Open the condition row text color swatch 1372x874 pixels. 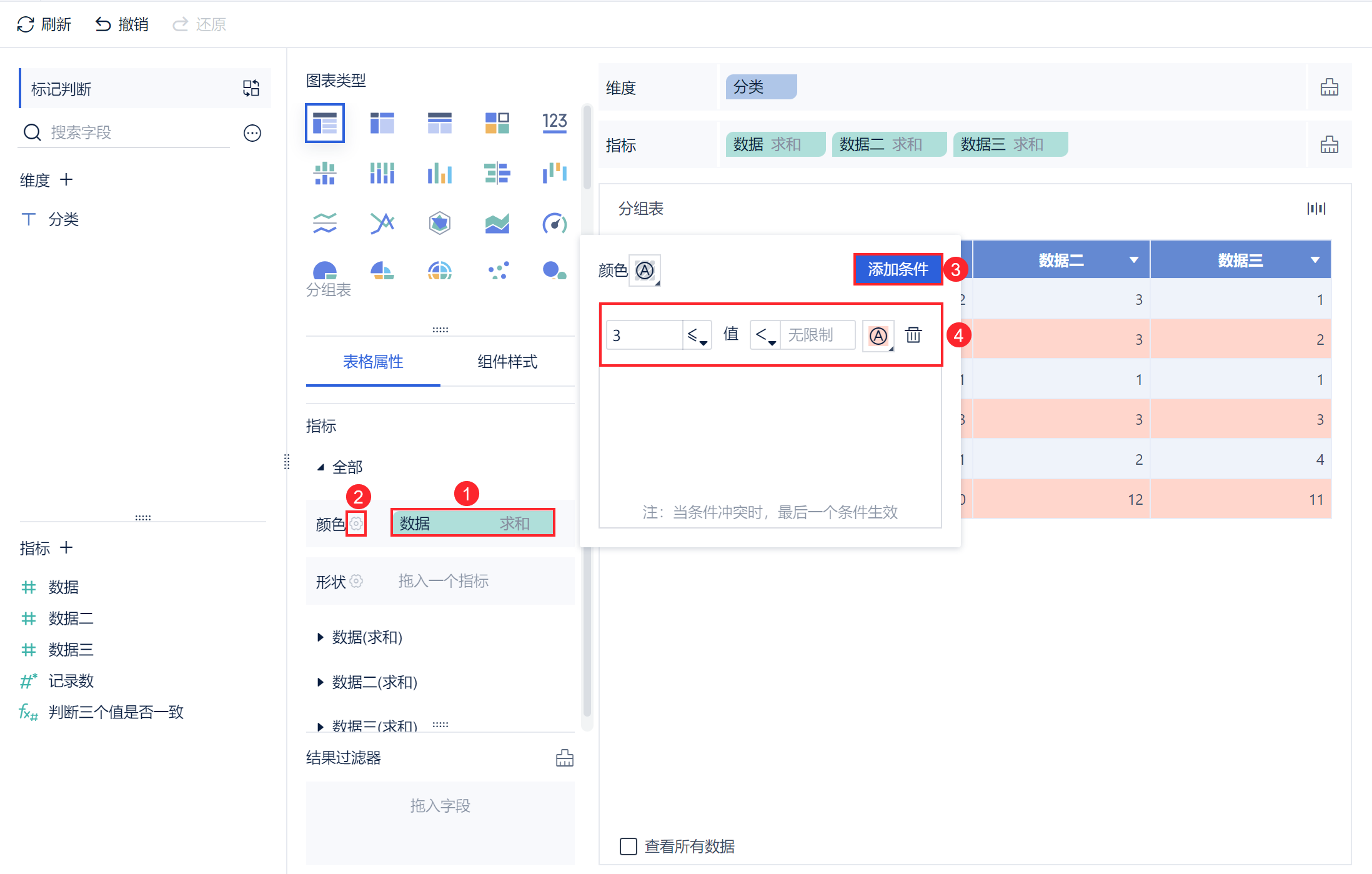pyautogui.click(x=878, y=335)
